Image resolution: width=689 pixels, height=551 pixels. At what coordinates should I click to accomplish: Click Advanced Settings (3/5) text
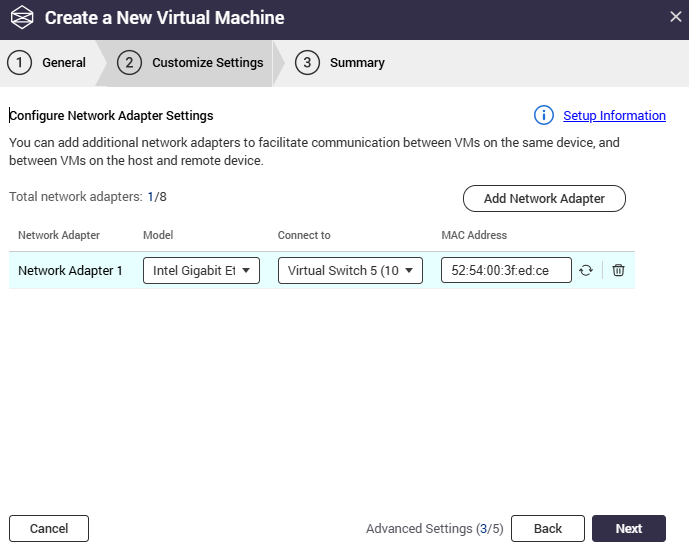[x=434, y=528]
